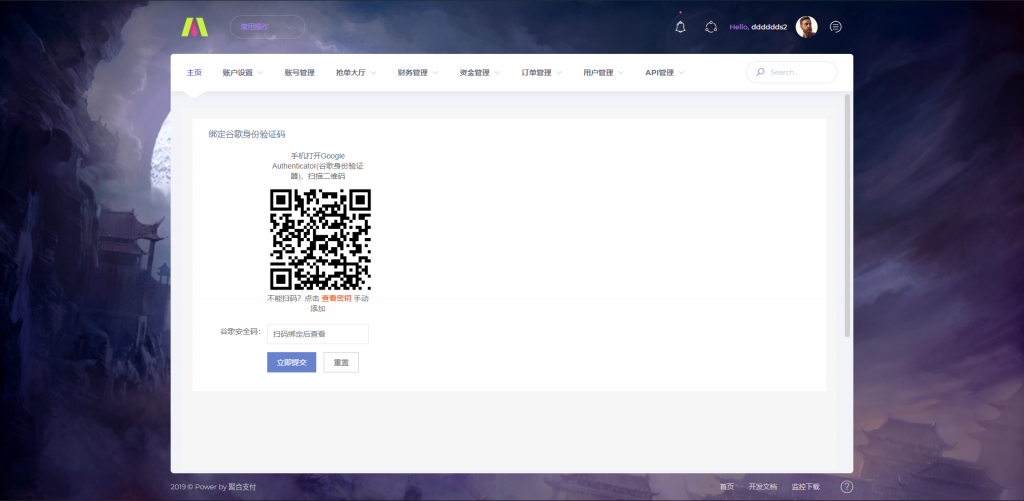Click the 重置 button
This screenshot has height=501, width=1024.
click(341, 362)
